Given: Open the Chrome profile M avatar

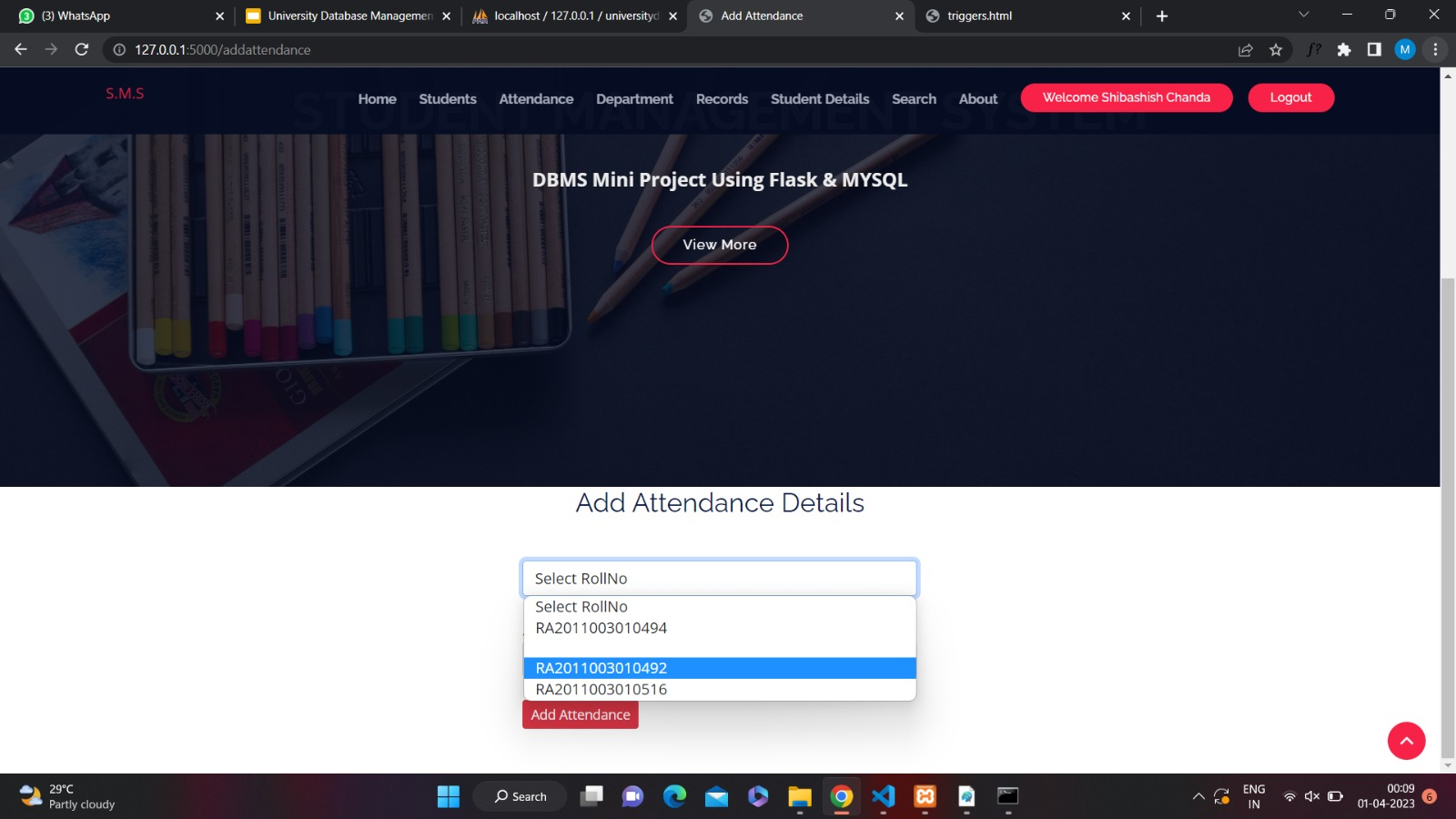Looking at the screenshot, I should pos(1405,50).
